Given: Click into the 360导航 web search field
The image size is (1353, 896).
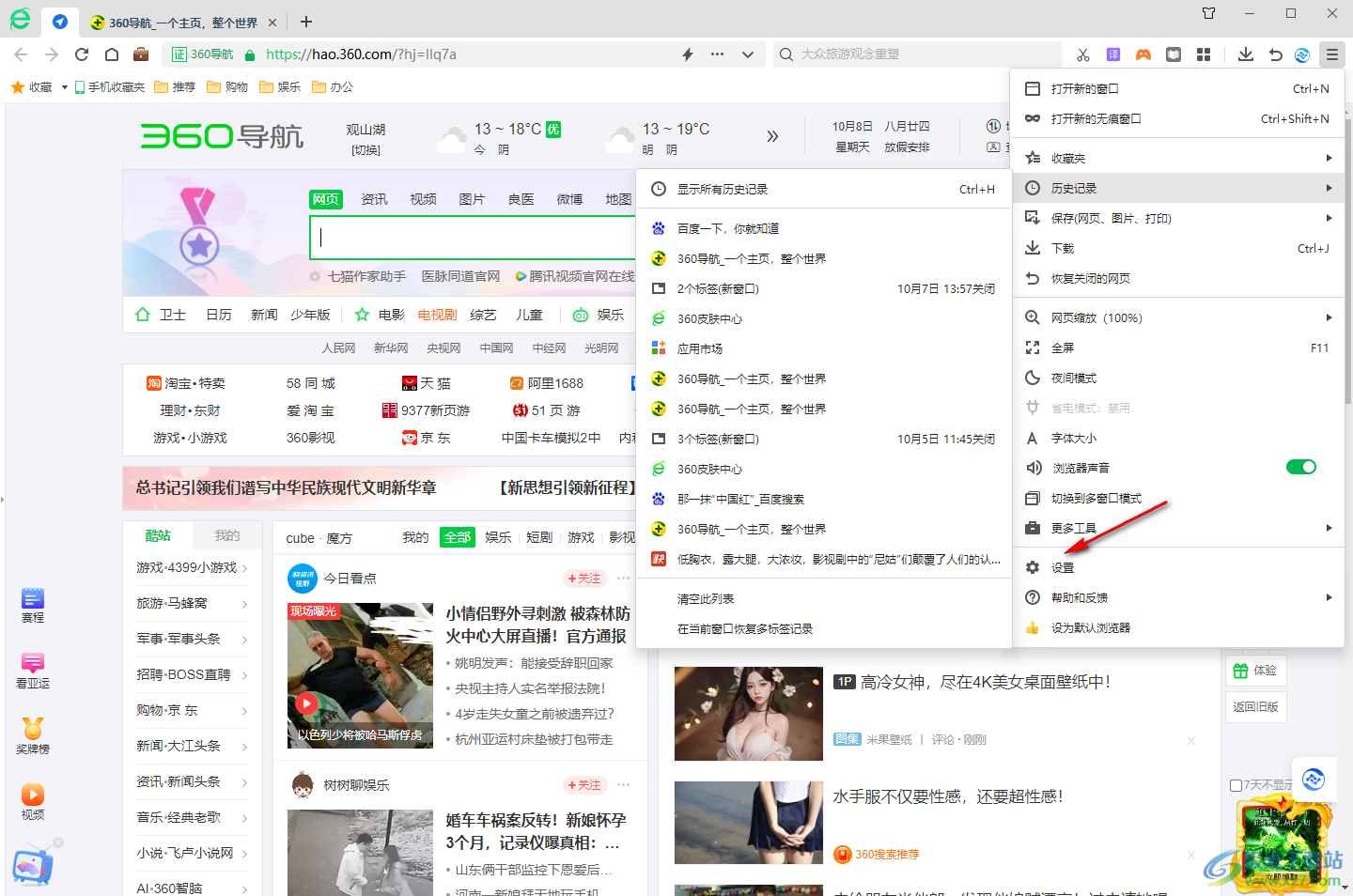Looking at the screenshot, I should 473,238.
